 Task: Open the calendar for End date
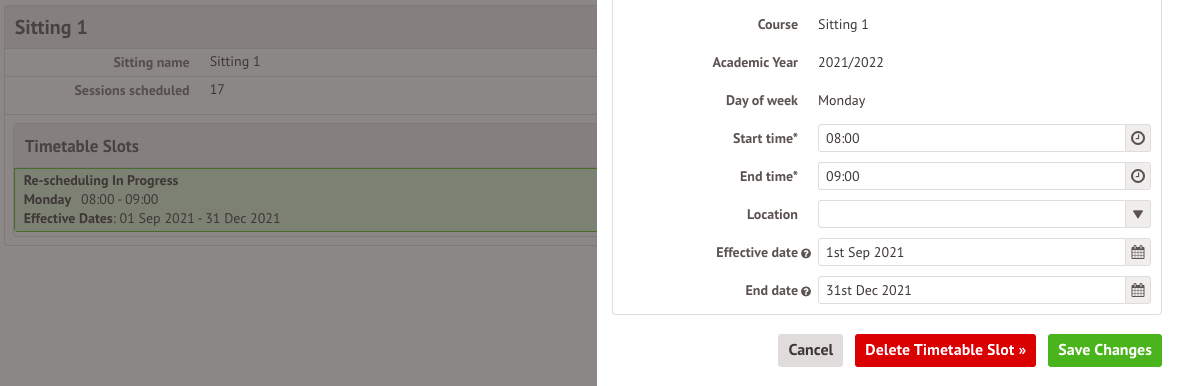pos(1138,291)
